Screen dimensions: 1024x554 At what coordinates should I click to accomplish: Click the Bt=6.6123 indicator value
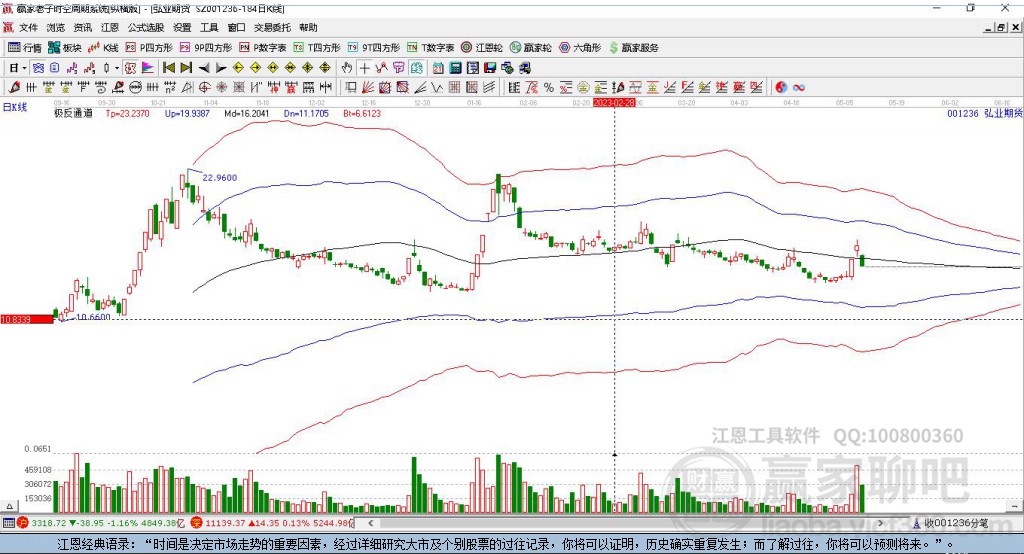[362, 113]
